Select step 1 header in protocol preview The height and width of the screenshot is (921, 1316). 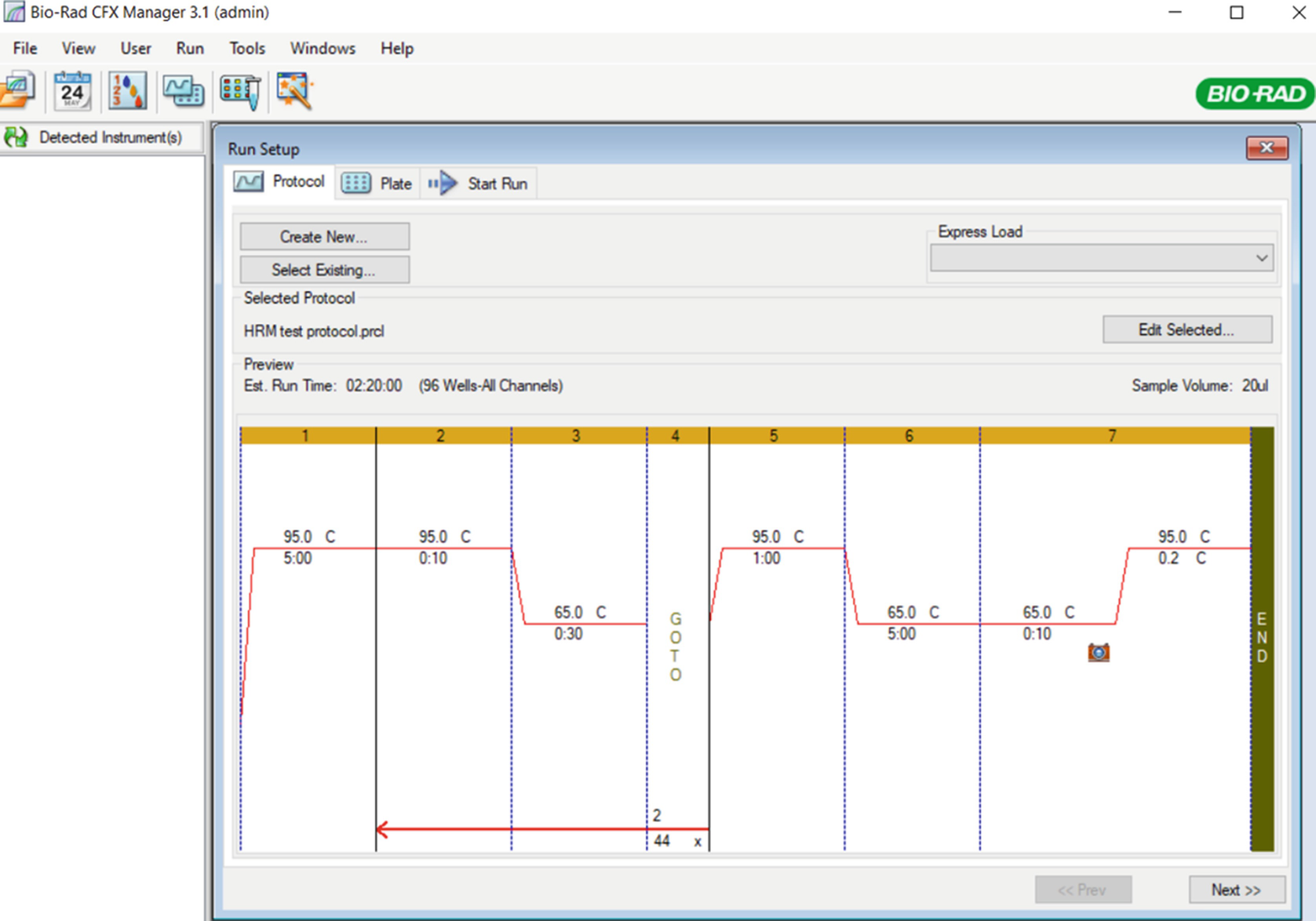(x=308, y=435)
